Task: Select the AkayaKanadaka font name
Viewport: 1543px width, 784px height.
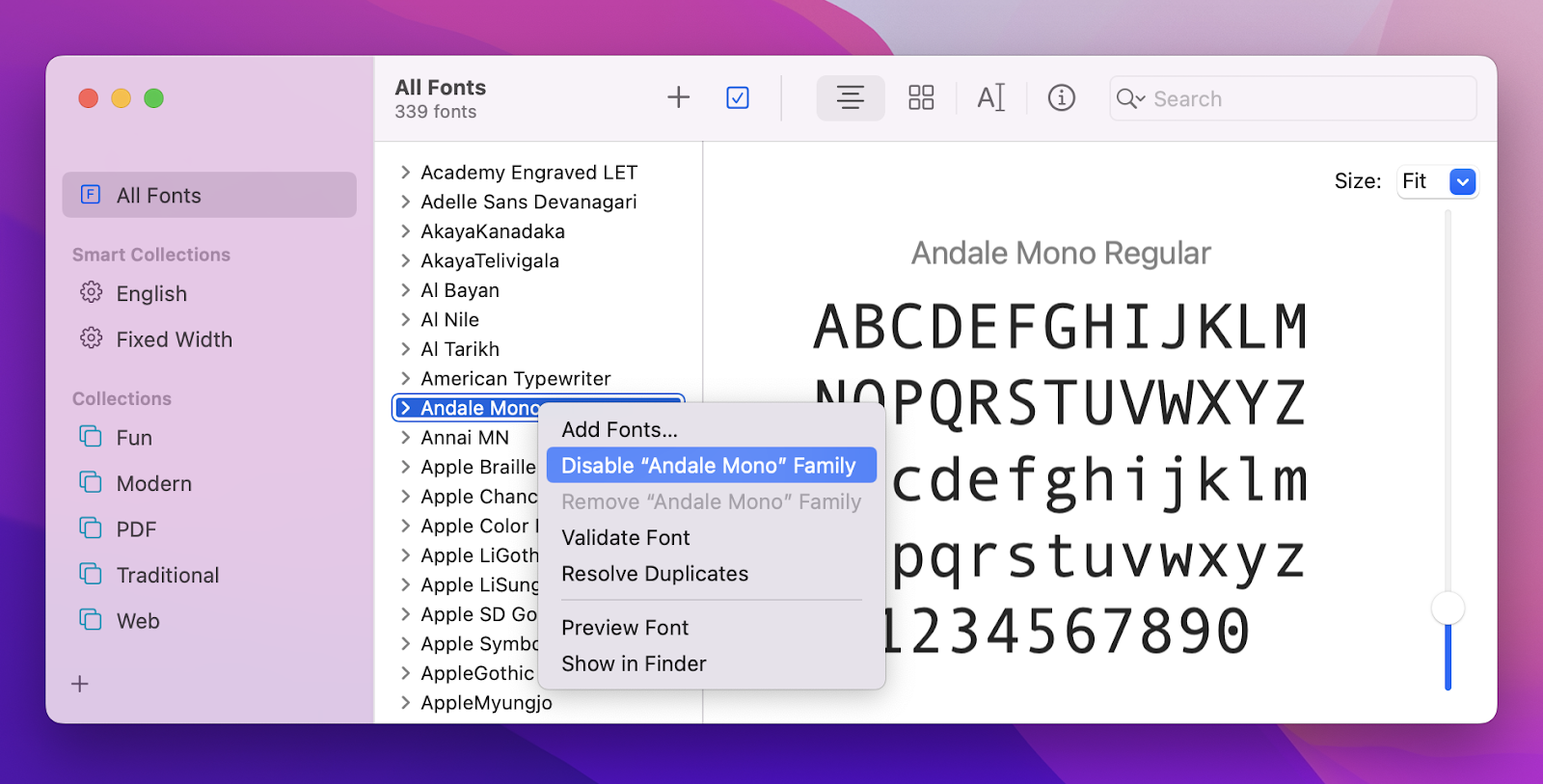Action: (x=493, y=230)
